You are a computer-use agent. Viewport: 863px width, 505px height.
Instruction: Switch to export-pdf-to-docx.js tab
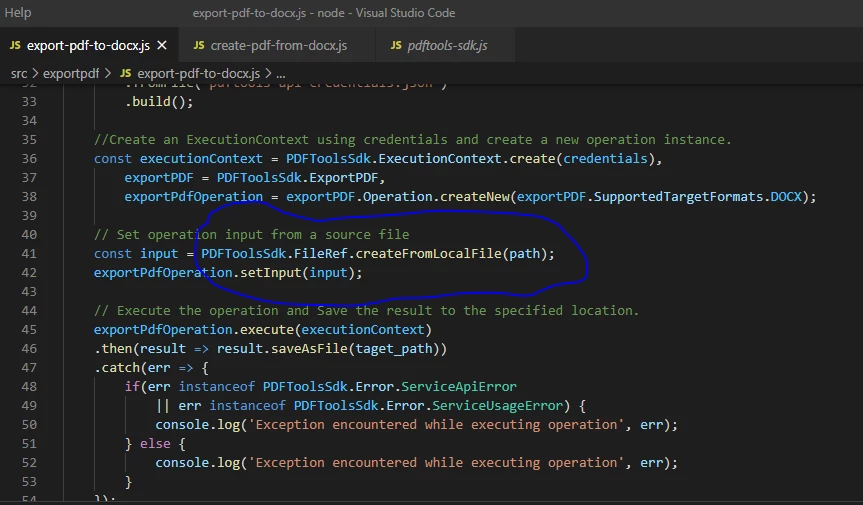pos(88,46)
